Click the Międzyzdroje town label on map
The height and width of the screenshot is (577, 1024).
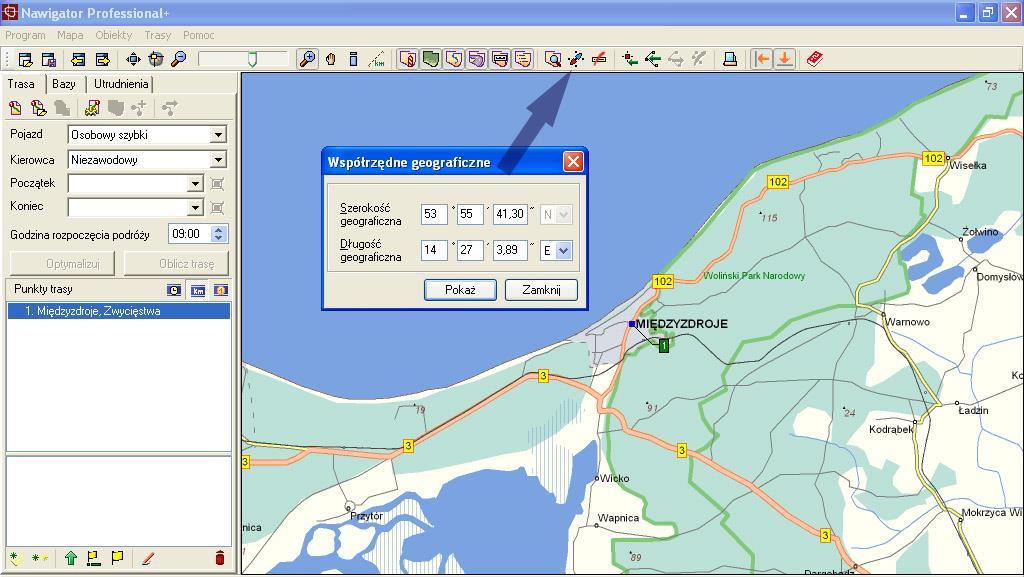point(681,324)
